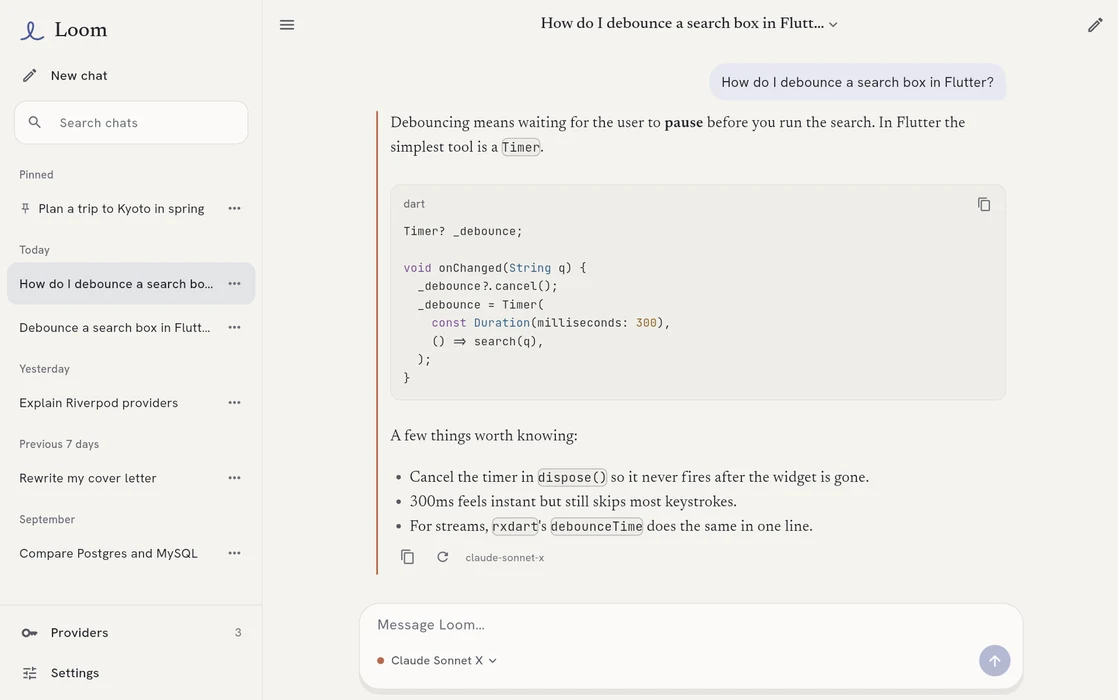Click the Yesterday section header

(44, 369)
